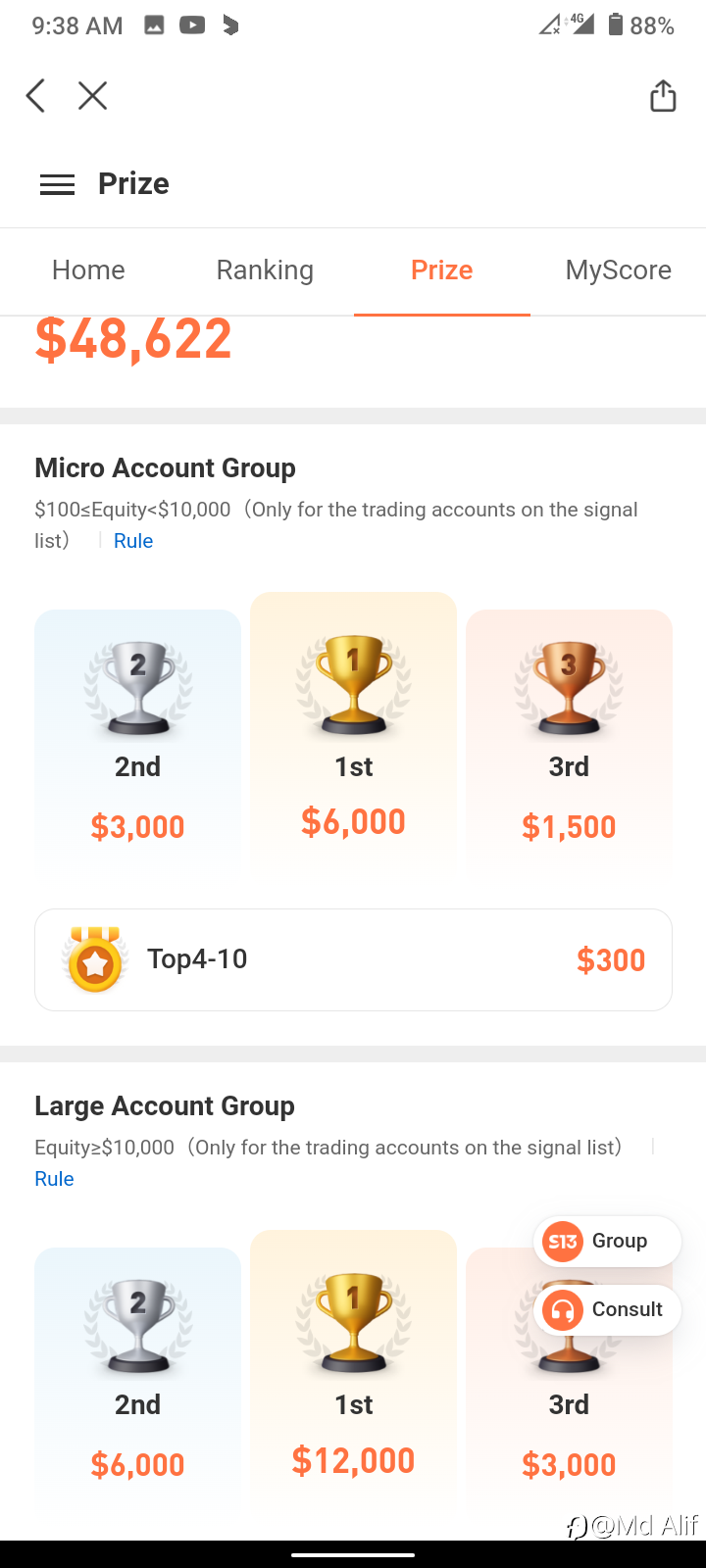Tap the Top4-10 medal icon
706x1568 pixels.
point(94,959)
